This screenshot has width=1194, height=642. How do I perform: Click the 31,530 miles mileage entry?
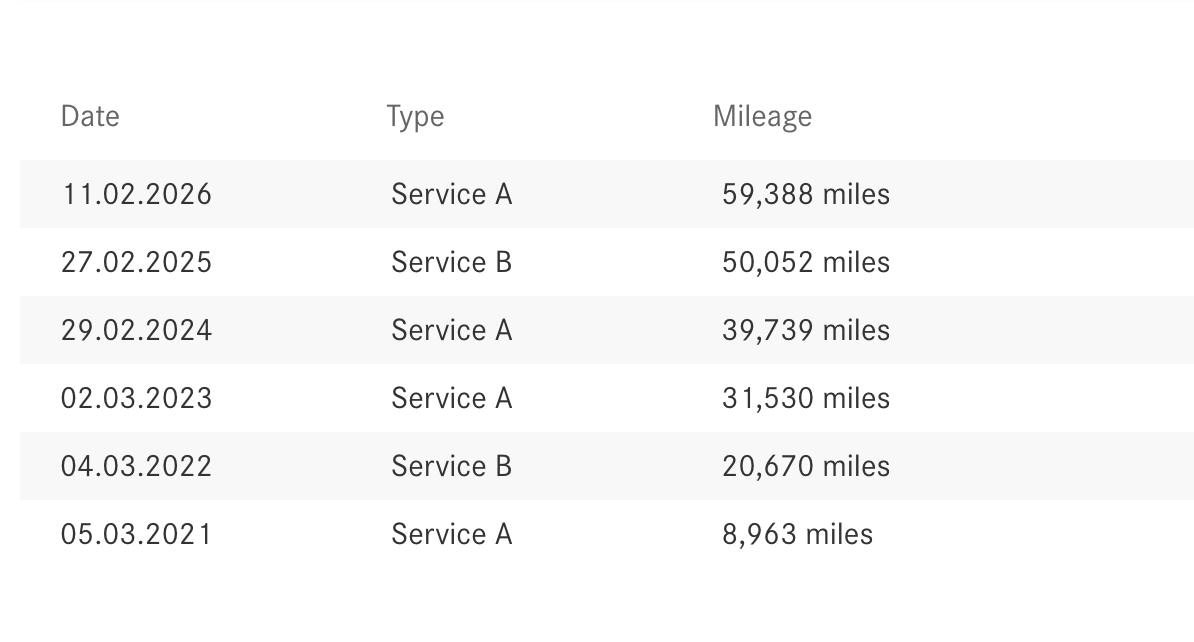[x=805, y=398]
